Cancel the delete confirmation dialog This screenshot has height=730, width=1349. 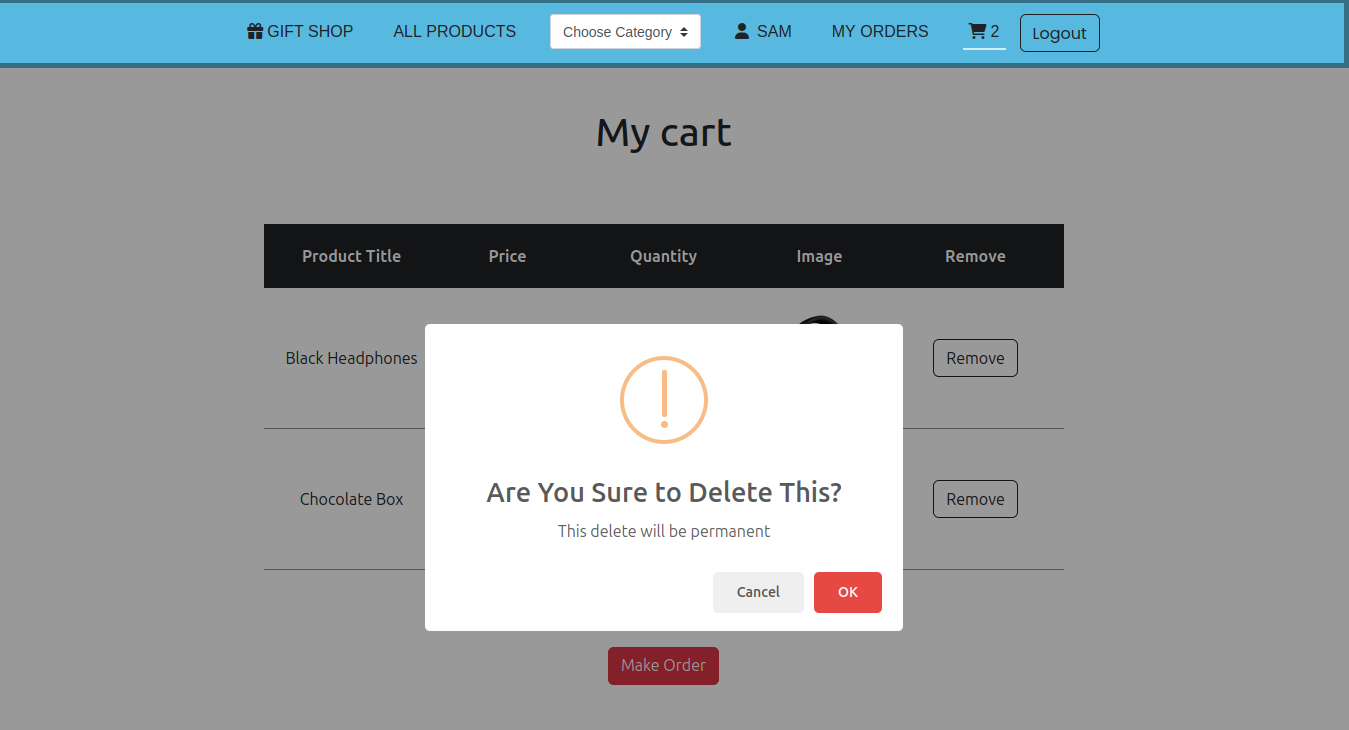(758, 592)
